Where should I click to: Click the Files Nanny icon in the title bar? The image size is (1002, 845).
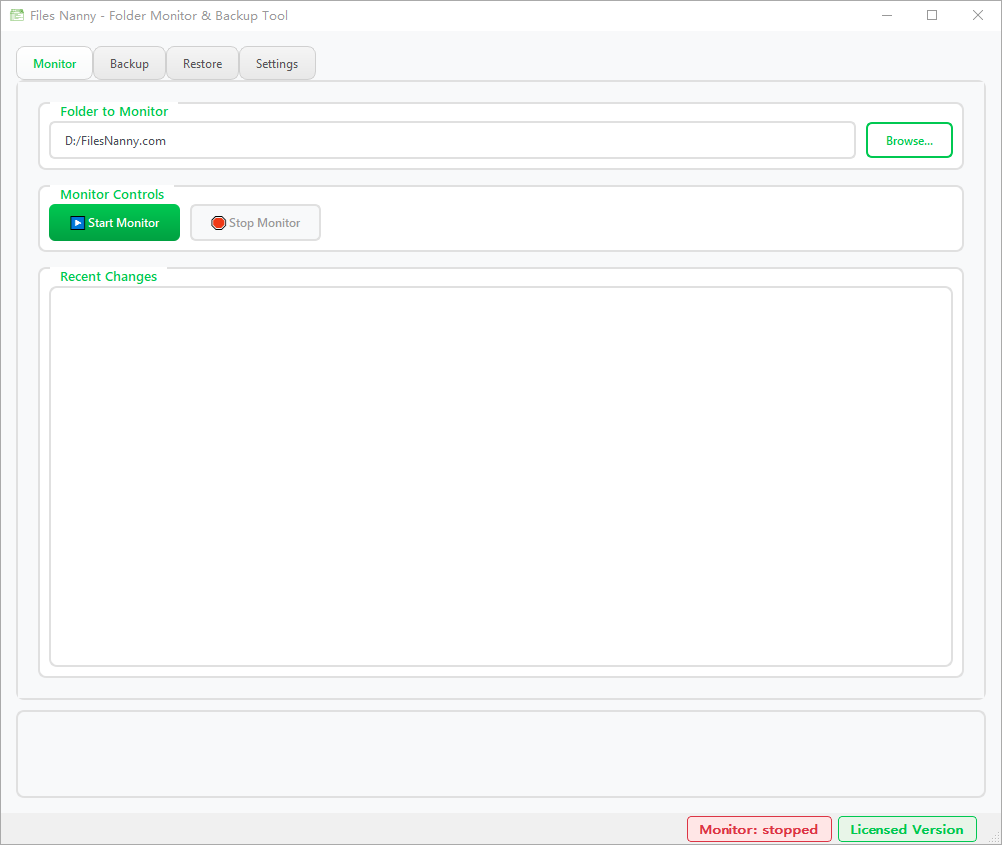pyautogui.click(x=16, y=15)
